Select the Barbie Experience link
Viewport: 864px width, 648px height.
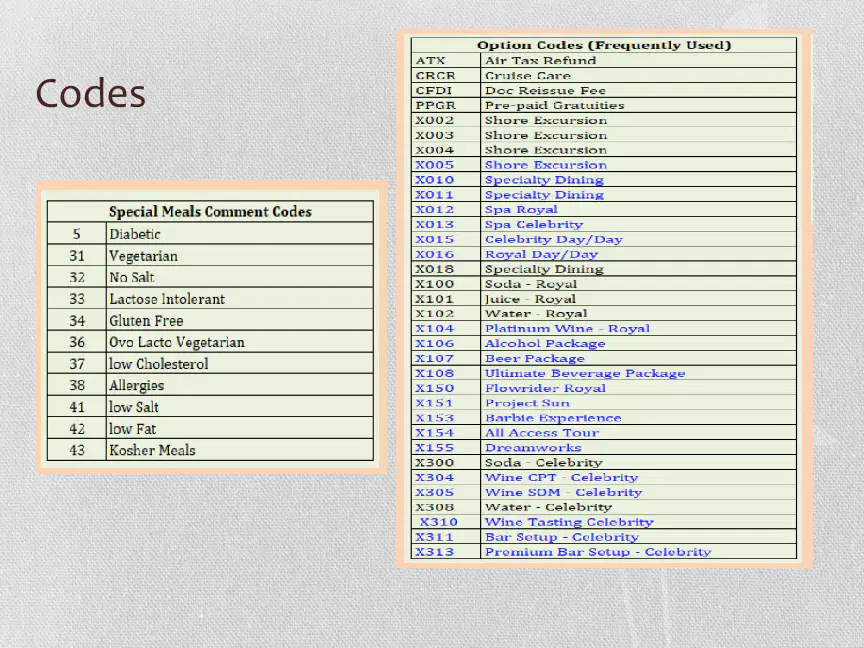[553, 418]
